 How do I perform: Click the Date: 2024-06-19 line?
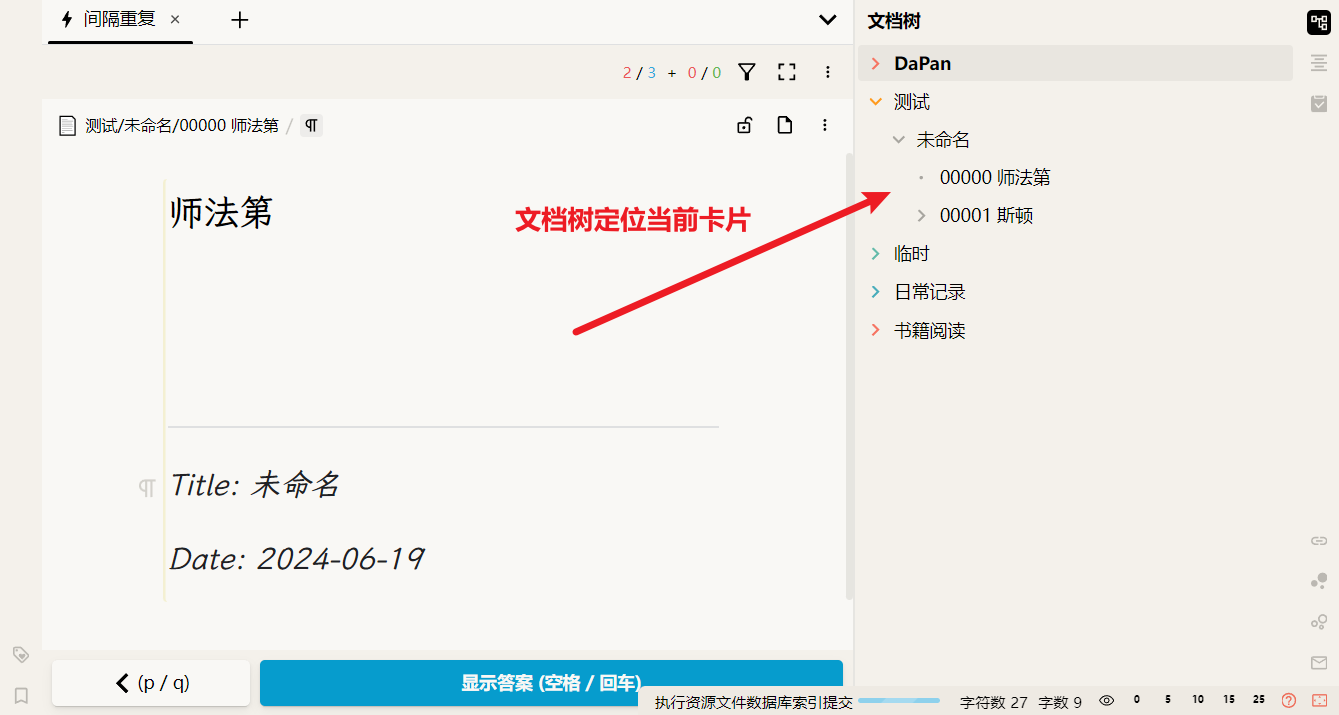click(x=297, y=558)
